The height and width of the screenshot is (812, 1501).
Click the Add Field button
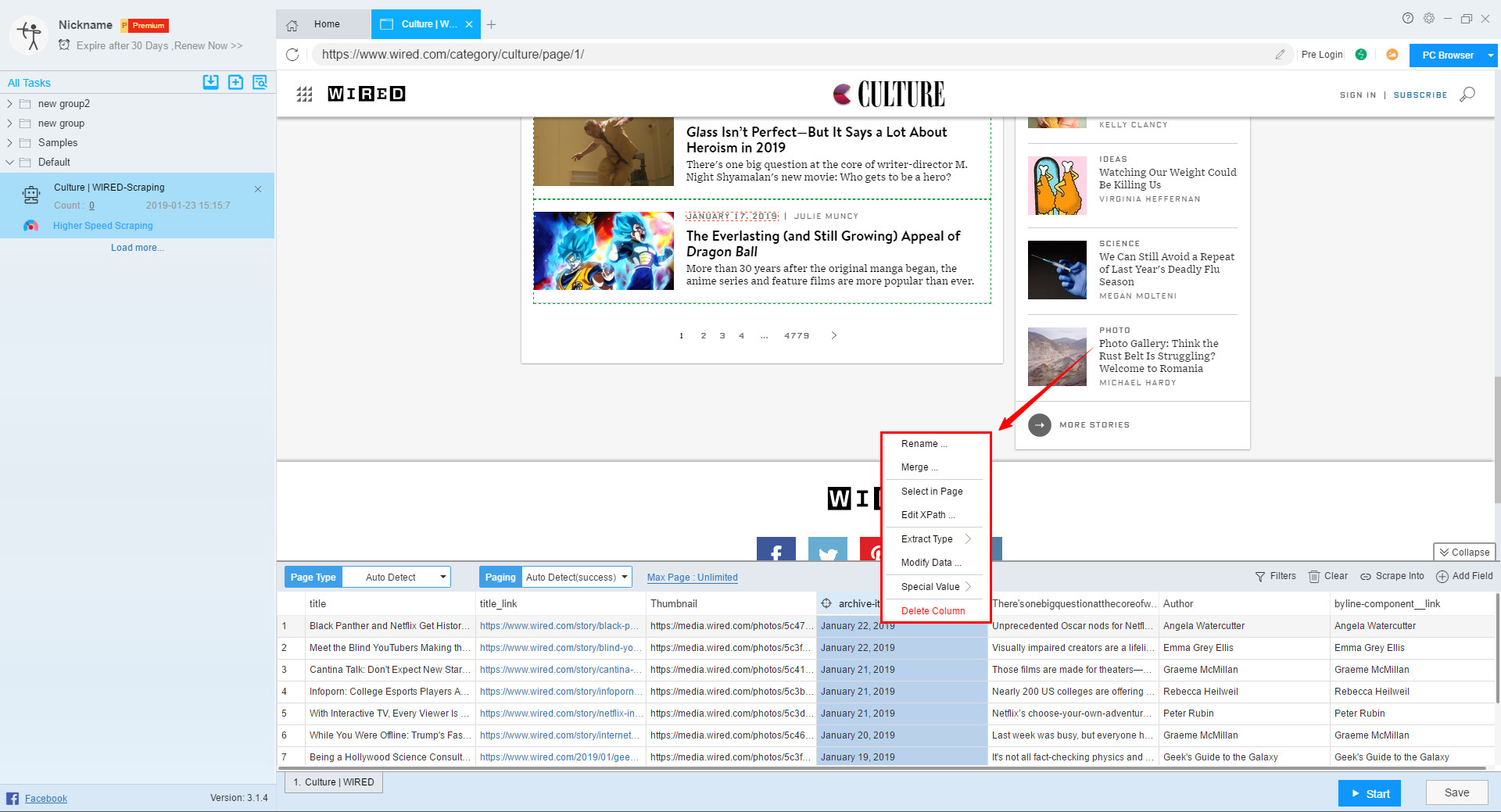click(x=1464, y=576)
